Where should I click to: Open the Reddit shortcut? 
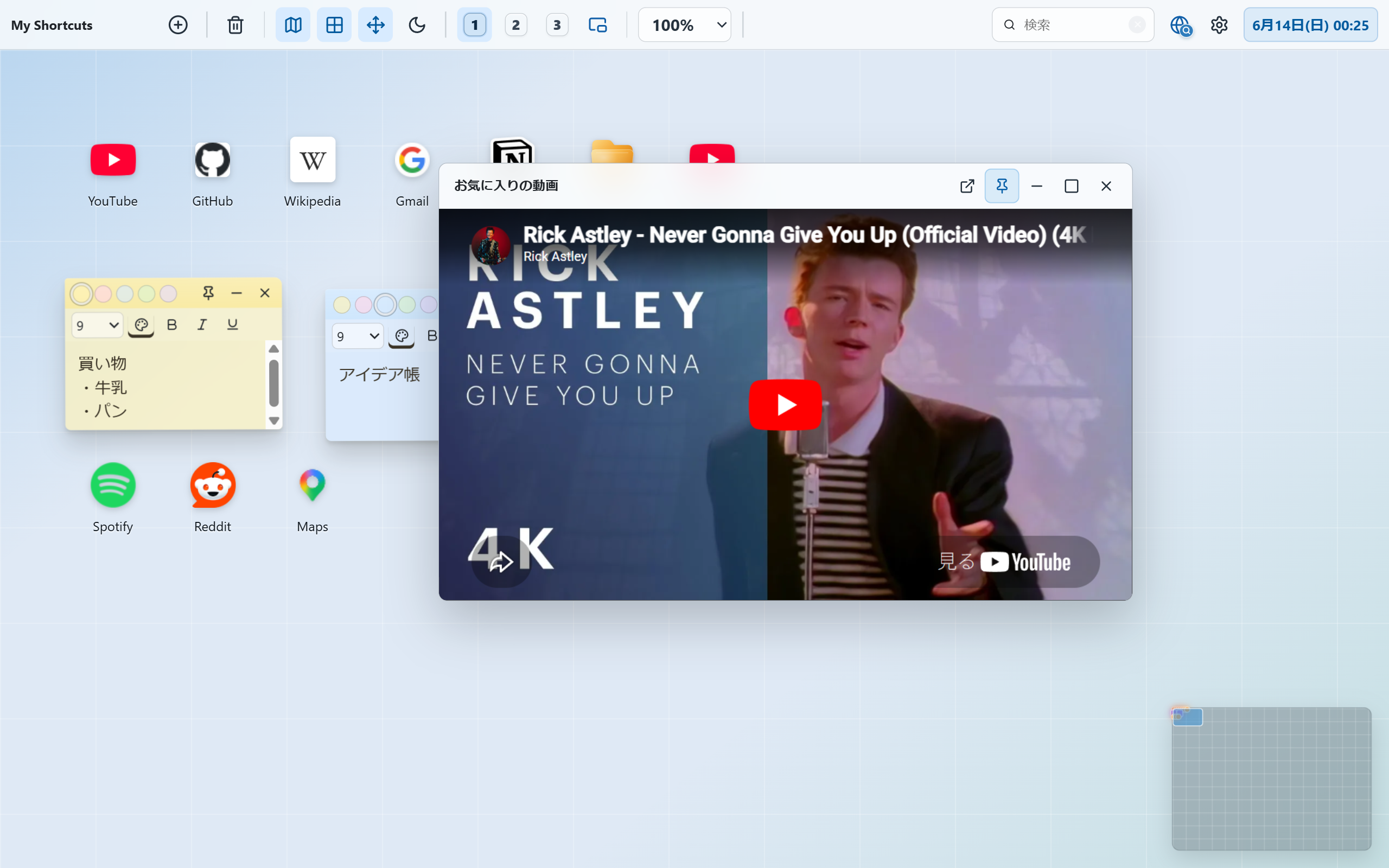(x=212, y=497)
